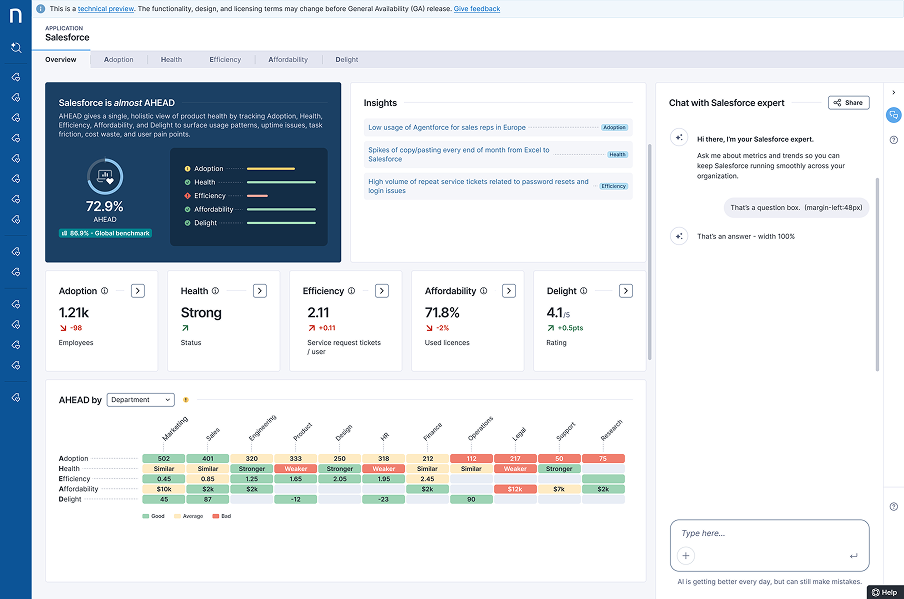Click HR delight cell '-23'
This screenshot has width=904, height=599.
(x=383, y=499)
